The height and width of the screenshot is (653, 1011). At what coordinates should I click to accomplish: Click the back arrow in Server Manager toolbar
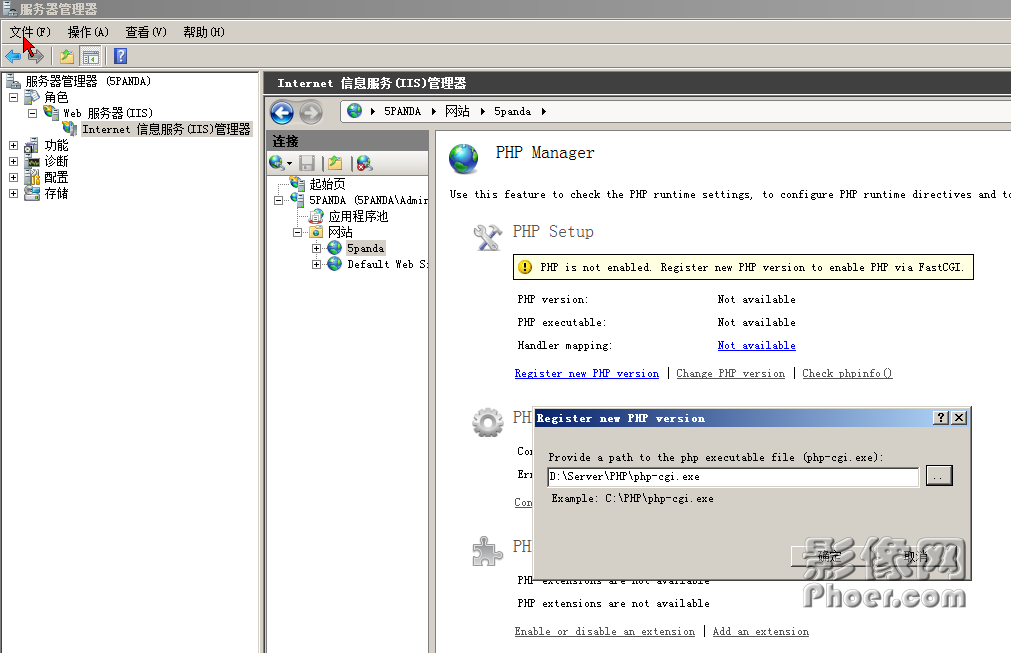[x=13, y=57]
